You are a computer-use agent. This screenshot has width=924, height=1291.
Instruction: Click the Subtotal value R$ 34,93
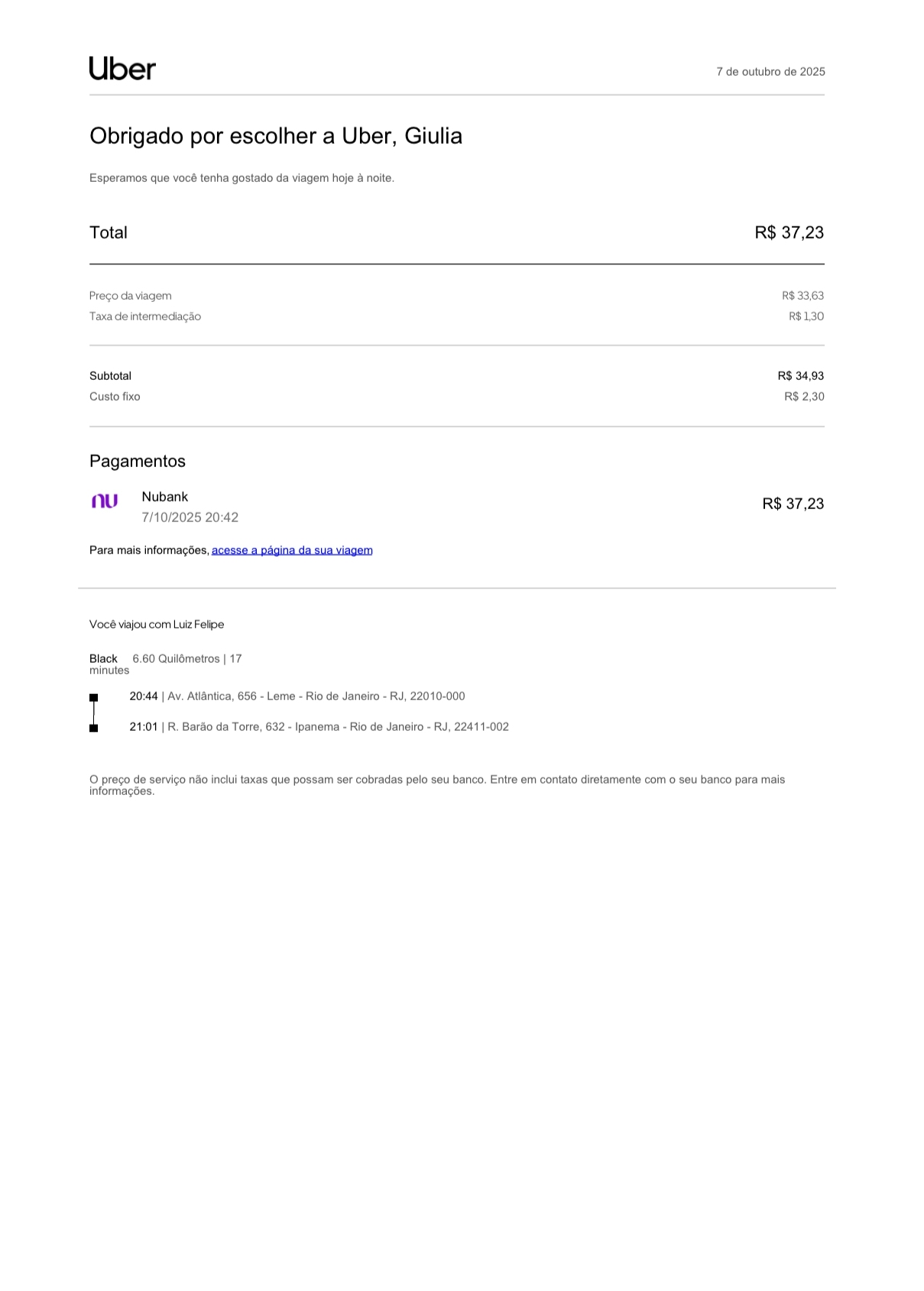coord(800,376)
